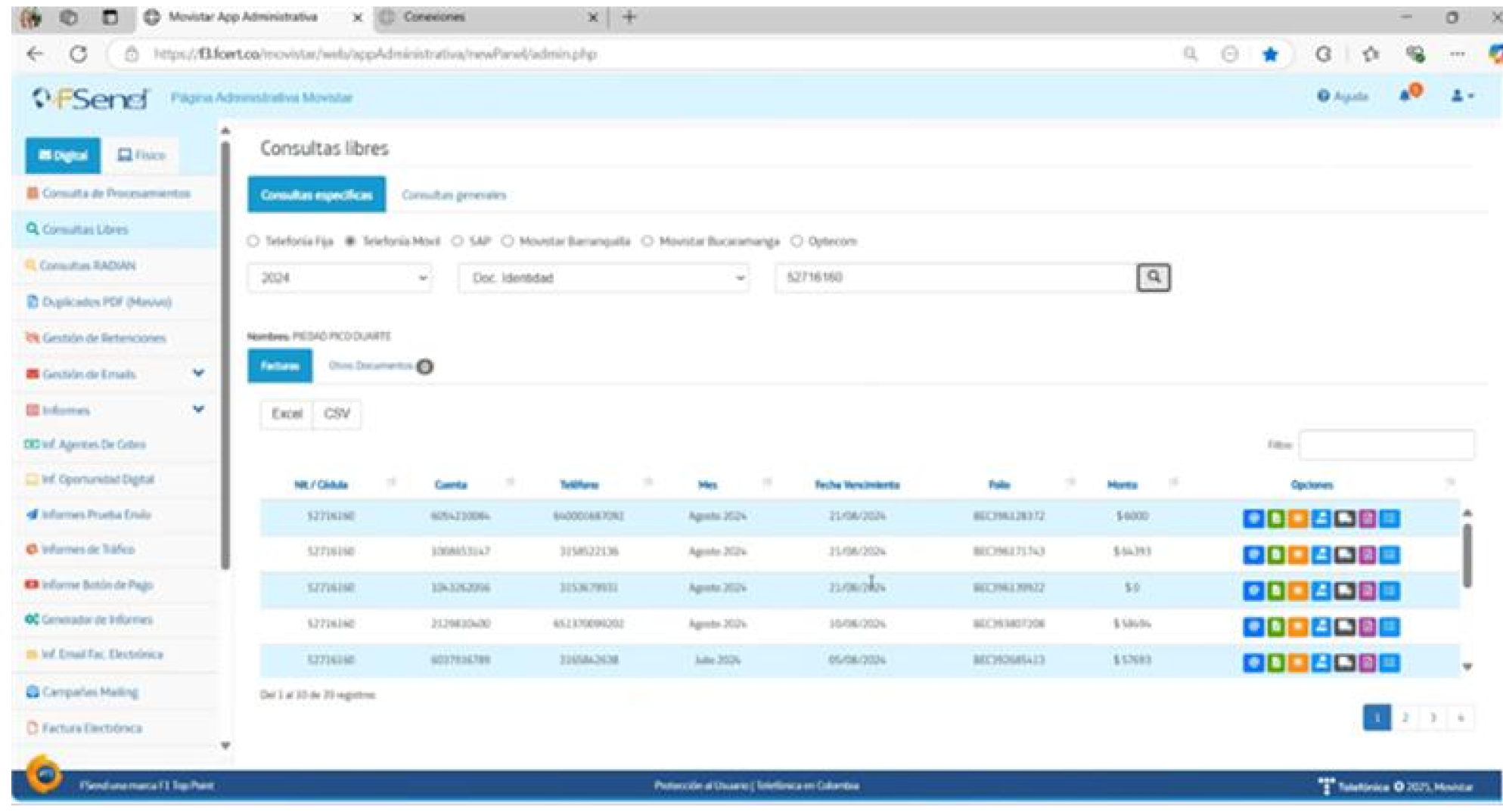Screen dimensions: 1503x812
Task: Click the green document icon in second row
Action: (x=1275, y=554)
